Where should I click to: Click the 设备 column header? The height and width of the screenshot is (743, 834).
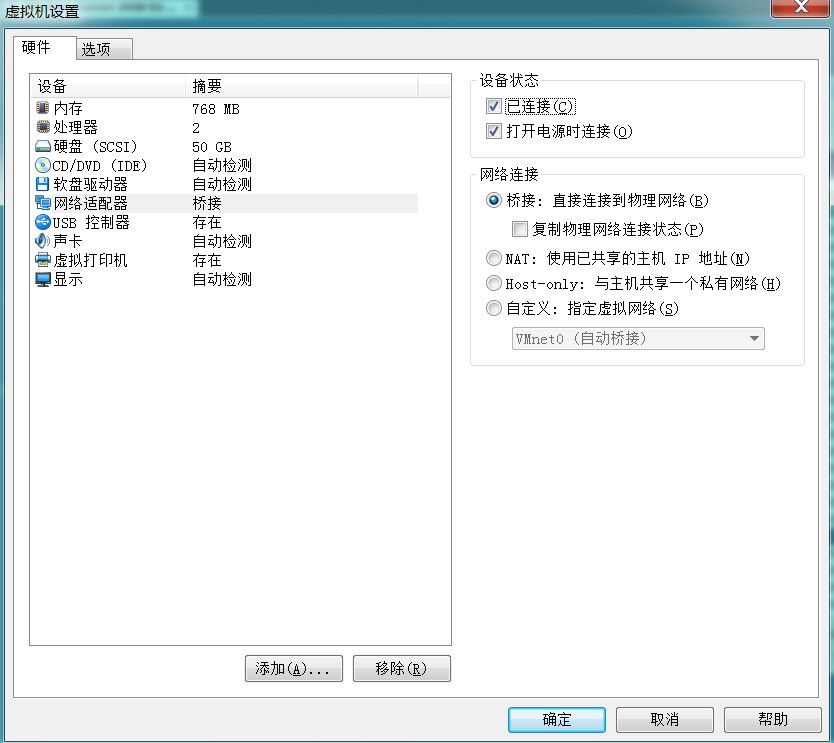(108, 86)
